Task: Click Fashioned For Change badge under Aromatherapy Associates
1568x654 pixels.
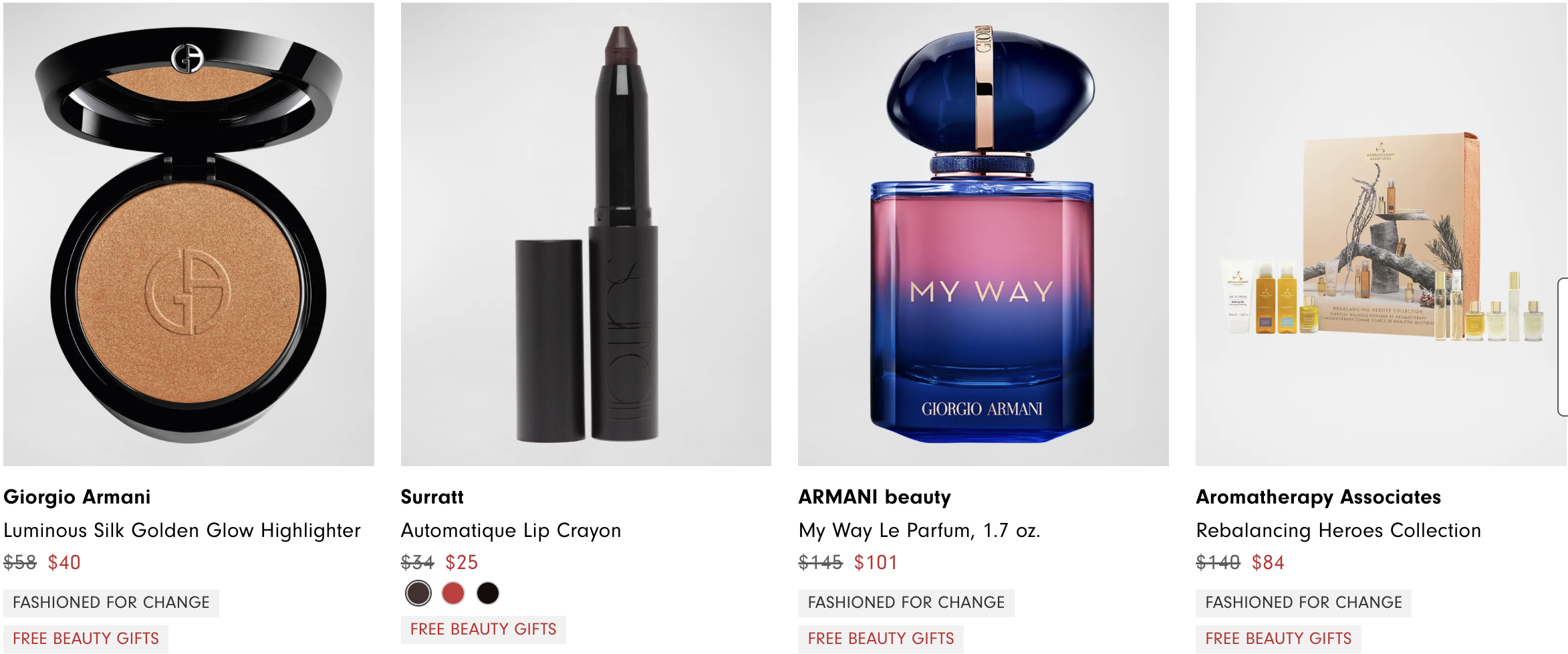Action: 1303,603
